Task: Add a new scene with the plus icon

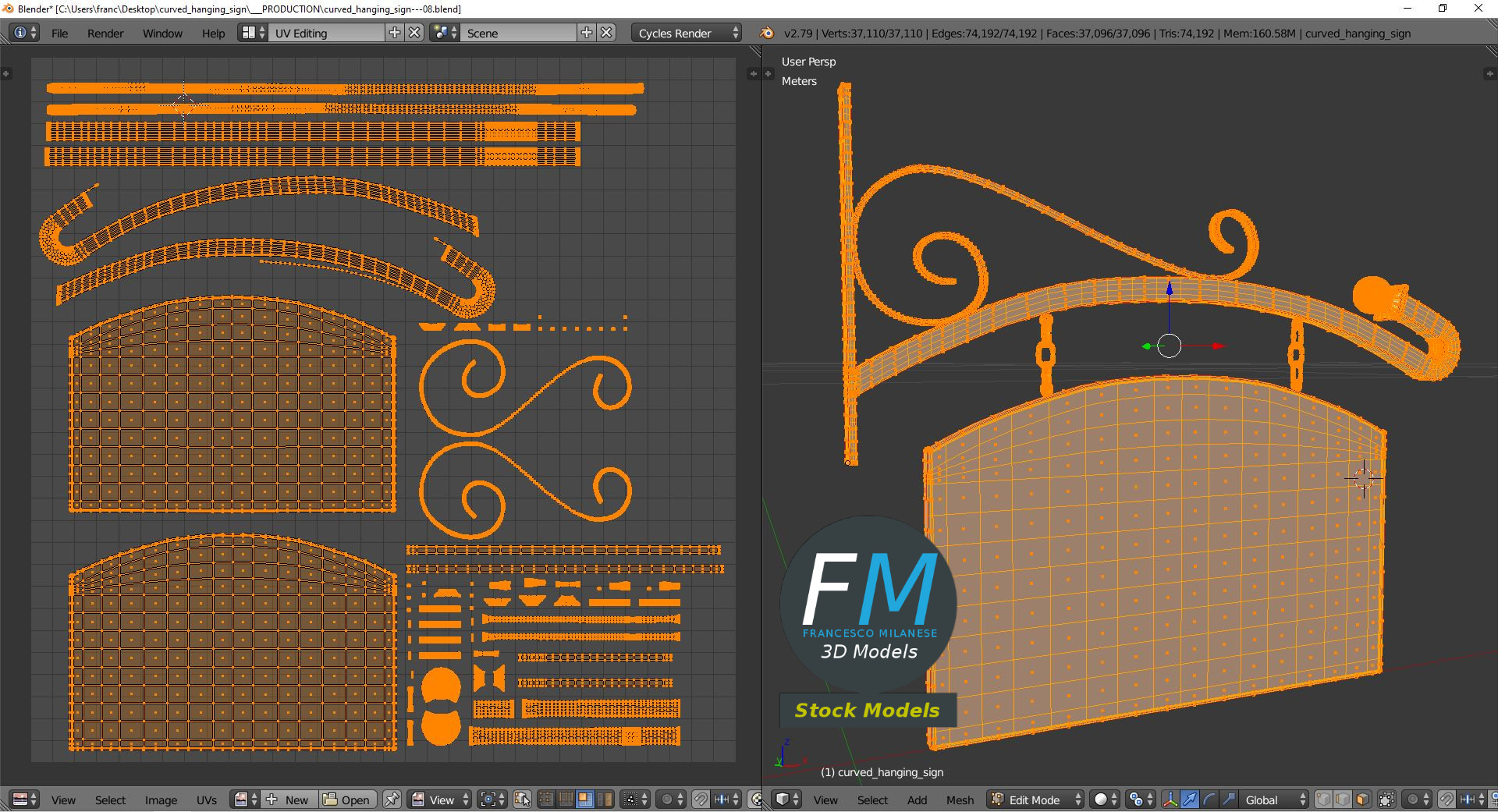Action: click(x=587, y=33)
